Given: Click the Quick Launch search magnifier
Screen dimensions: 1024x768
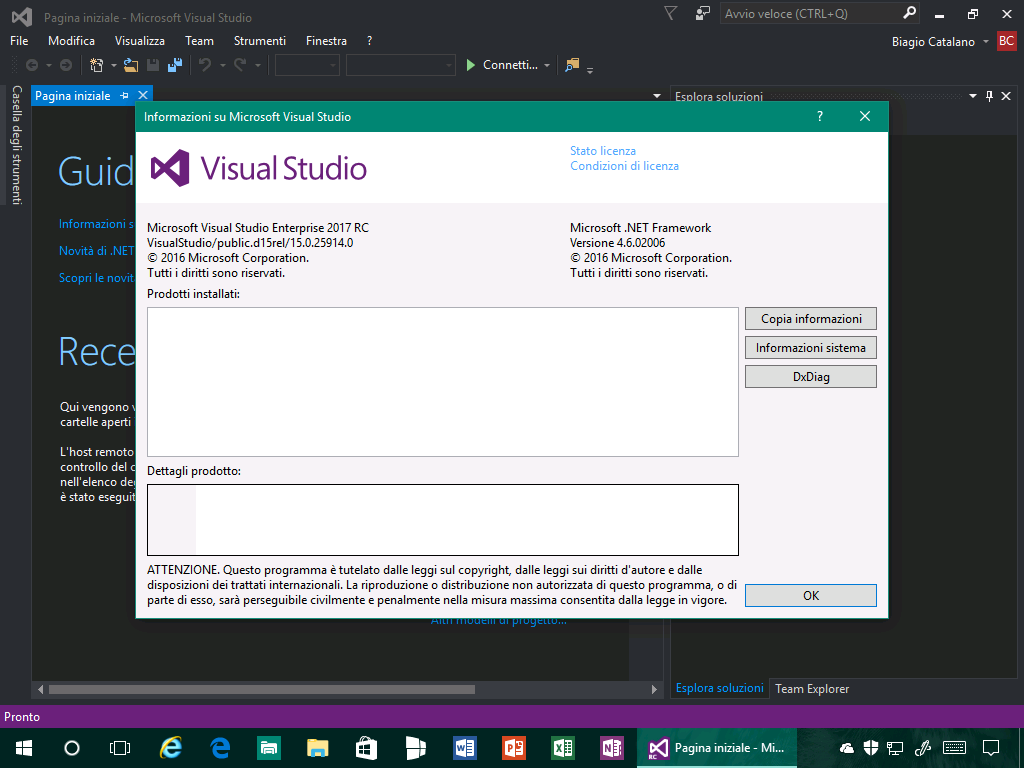Looking at the screenshot, I should [x=909, y=13].
